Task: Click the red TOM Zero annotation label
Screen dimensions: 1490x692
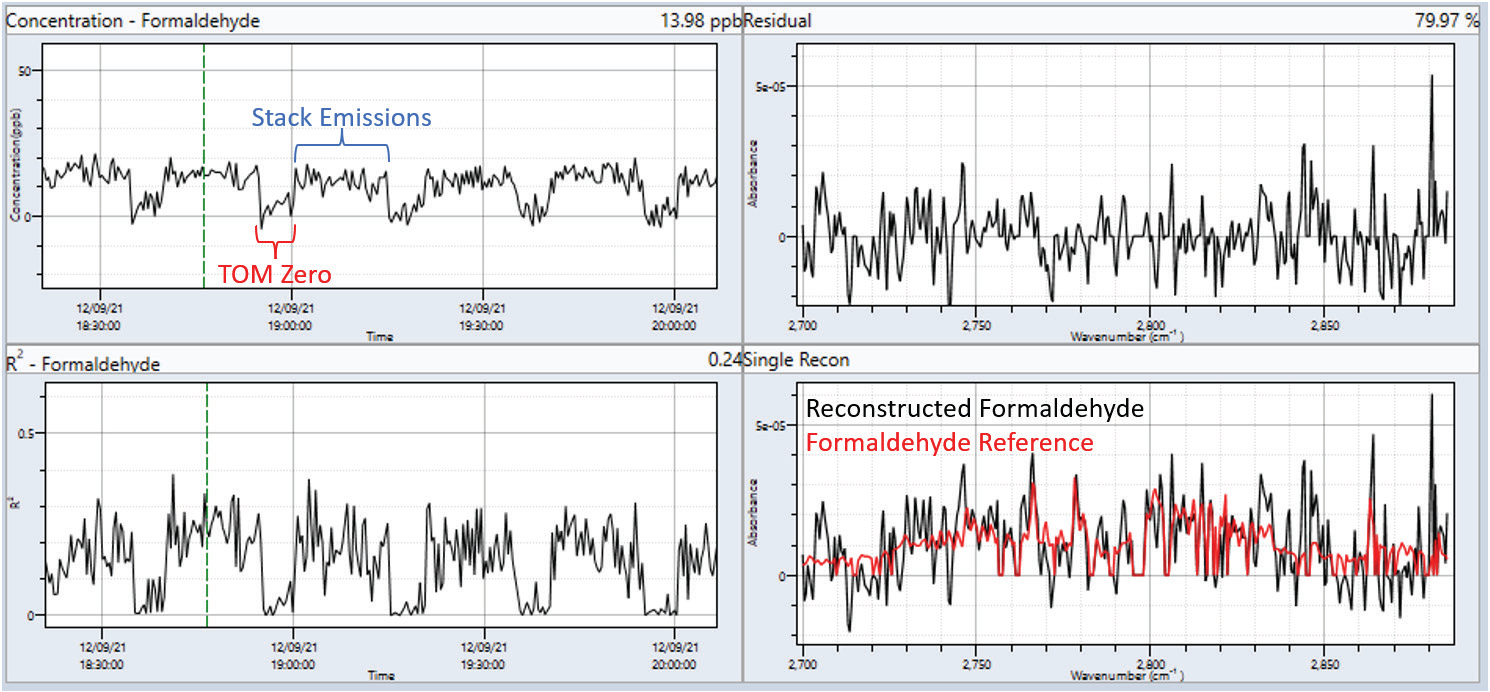Action: (274, 274)
